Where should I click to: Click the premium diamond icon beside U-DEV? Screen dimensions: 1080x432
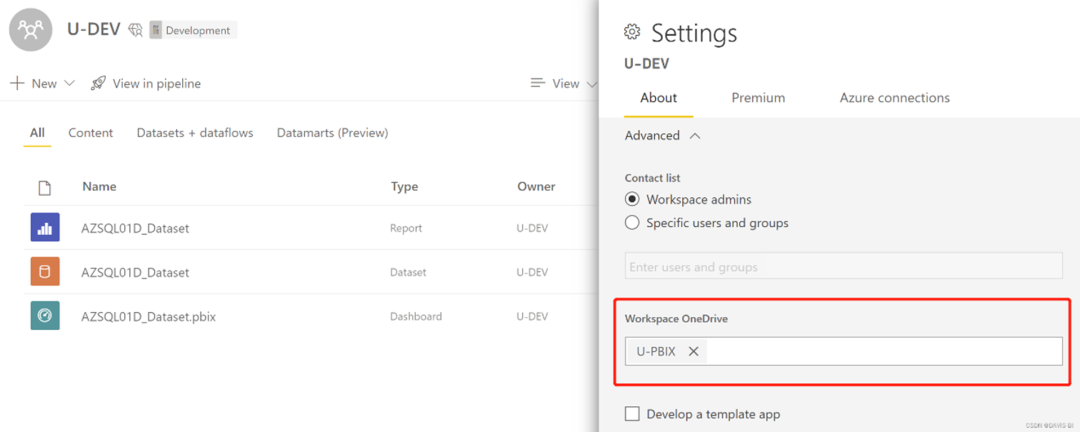click(136, 30)
